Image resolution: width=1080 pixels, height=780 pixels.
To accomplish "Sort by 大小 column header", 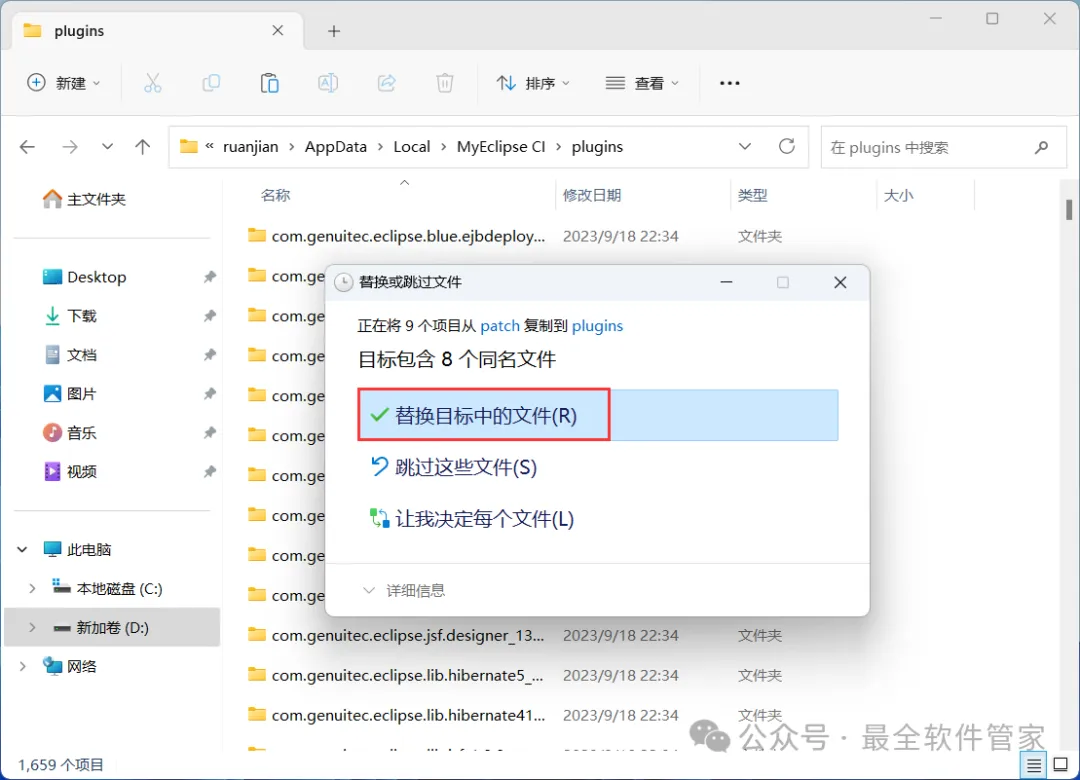I will point(898,196).
